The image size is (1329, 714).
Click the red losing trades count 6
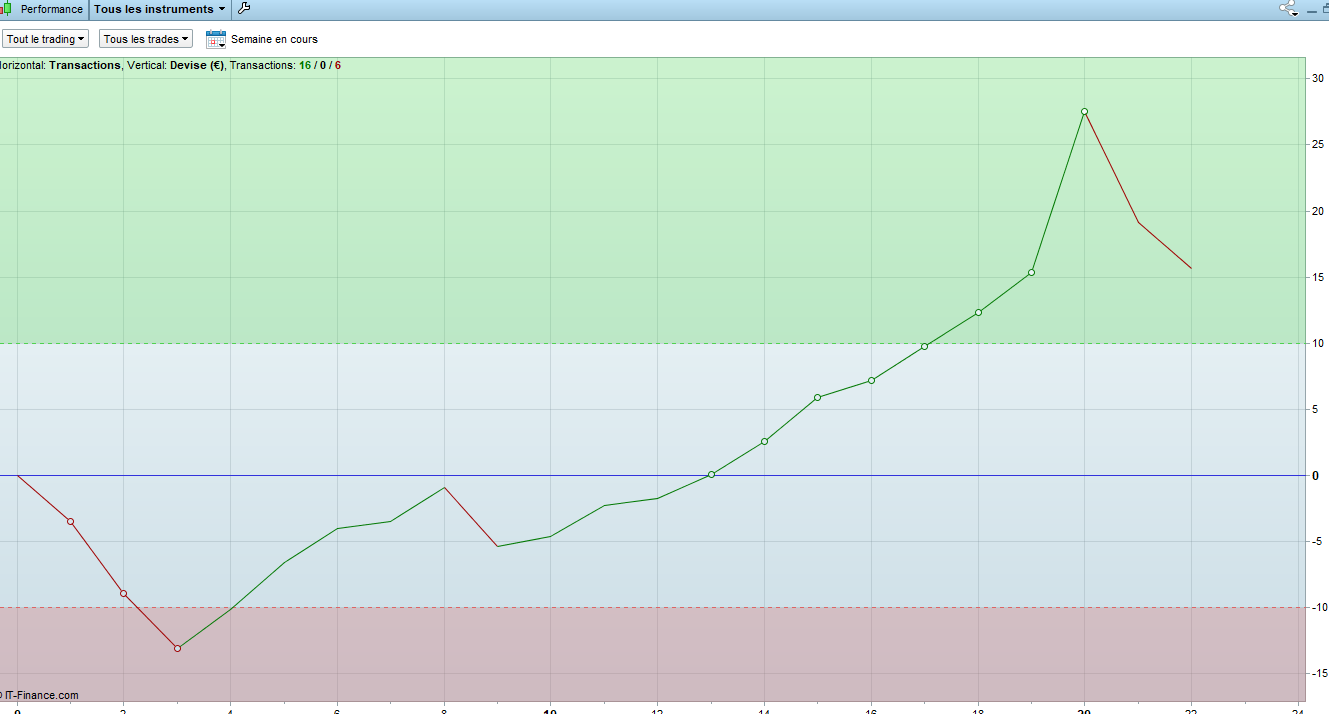coord(338,65)
